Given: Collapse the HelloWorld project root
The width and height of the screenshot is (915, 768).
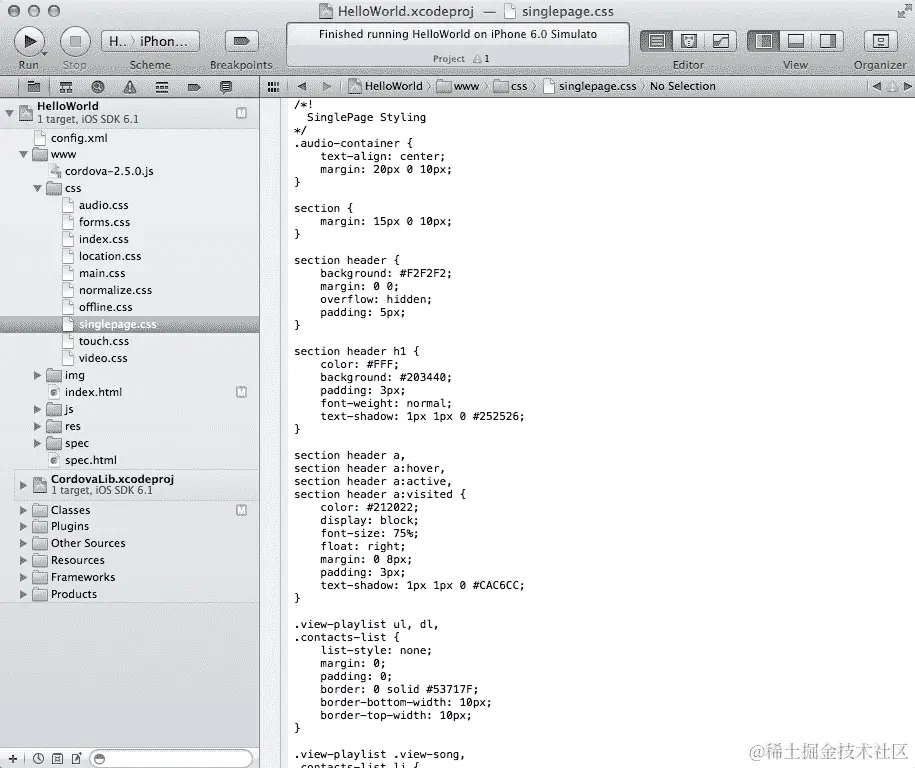Looking at the screenshot, I should (9, 113).
